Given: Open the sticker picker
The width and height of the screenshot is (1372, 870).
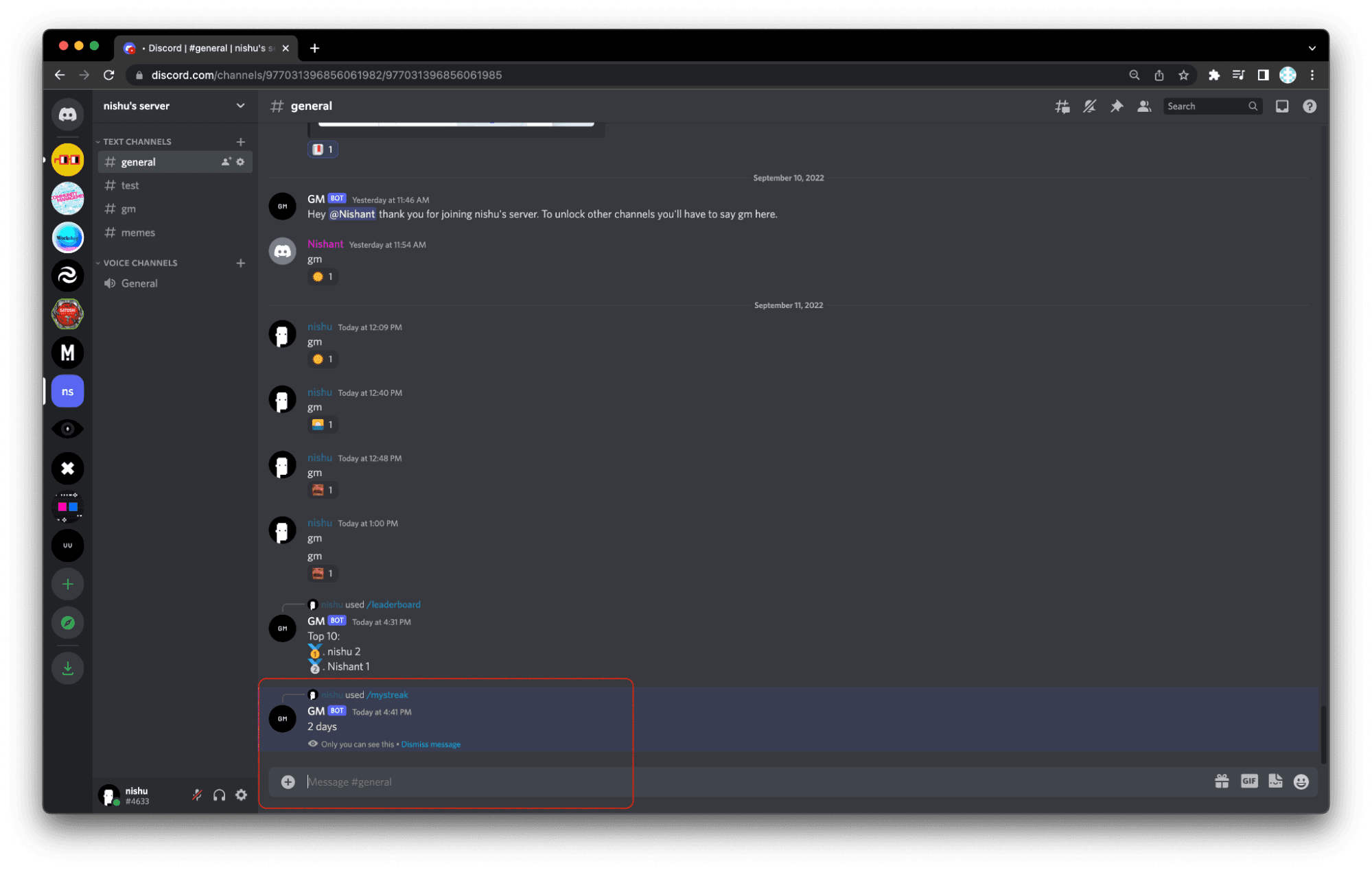Looking at the screenshot, I should (1275, 781).
